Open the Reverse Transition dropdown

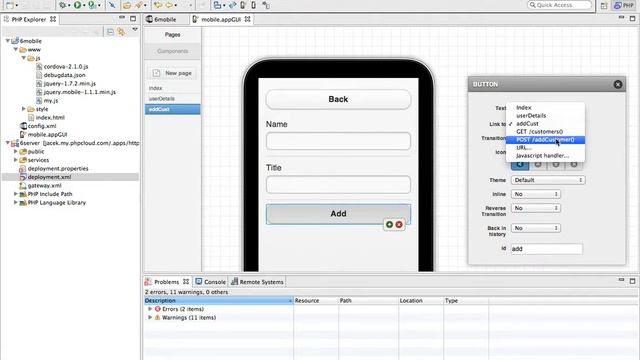[536, 208]
